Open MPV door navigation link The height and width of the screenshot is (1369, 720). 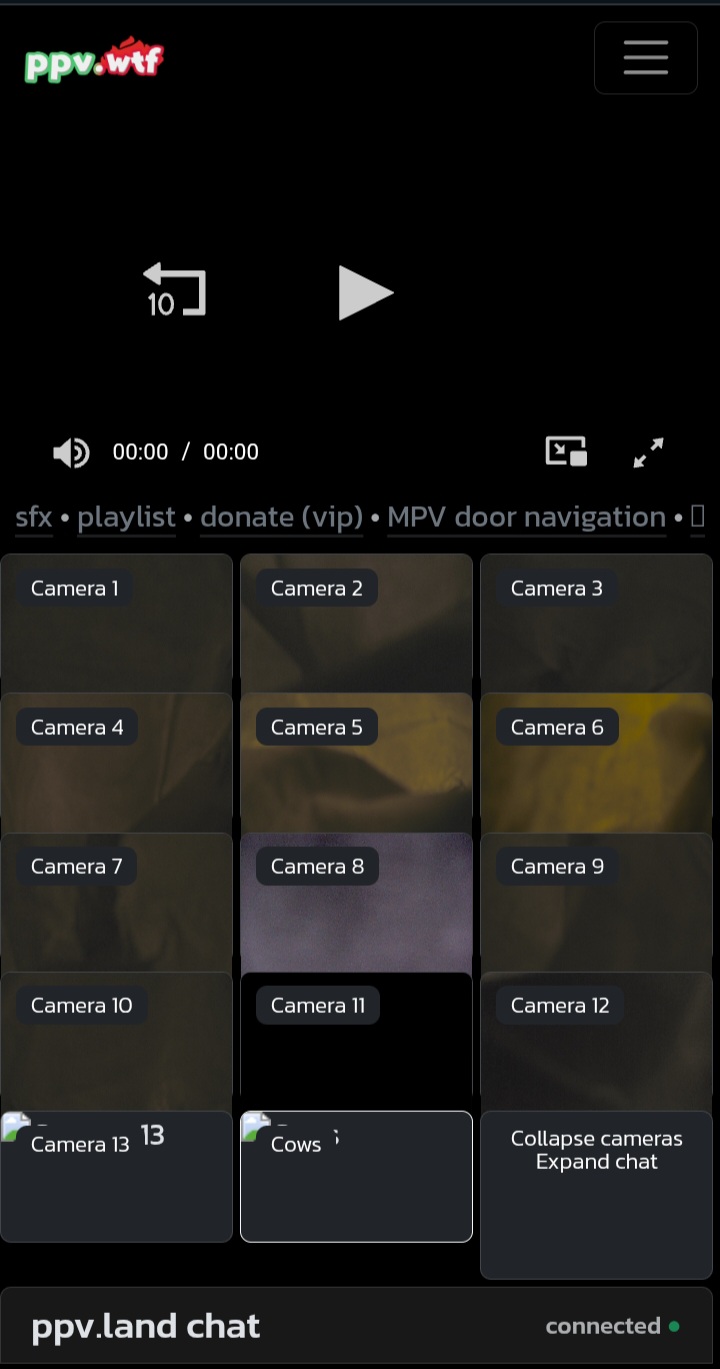coord(527,517)
